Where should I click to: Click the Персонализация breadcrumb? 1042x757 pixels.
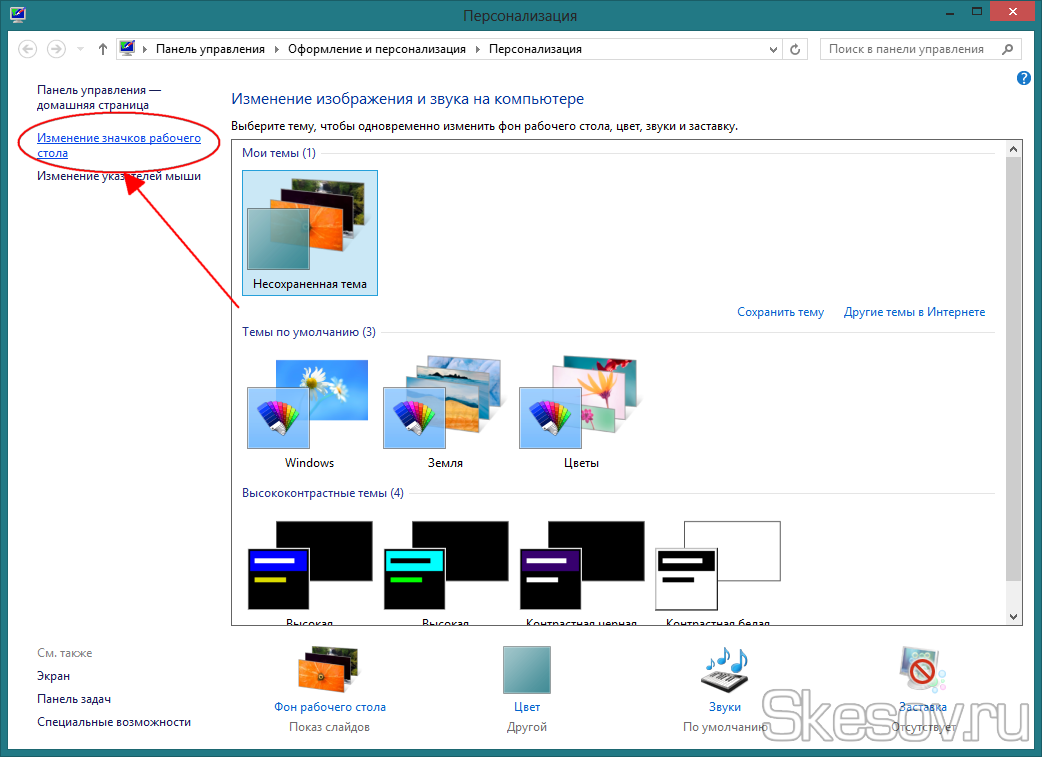pos(535,49)
